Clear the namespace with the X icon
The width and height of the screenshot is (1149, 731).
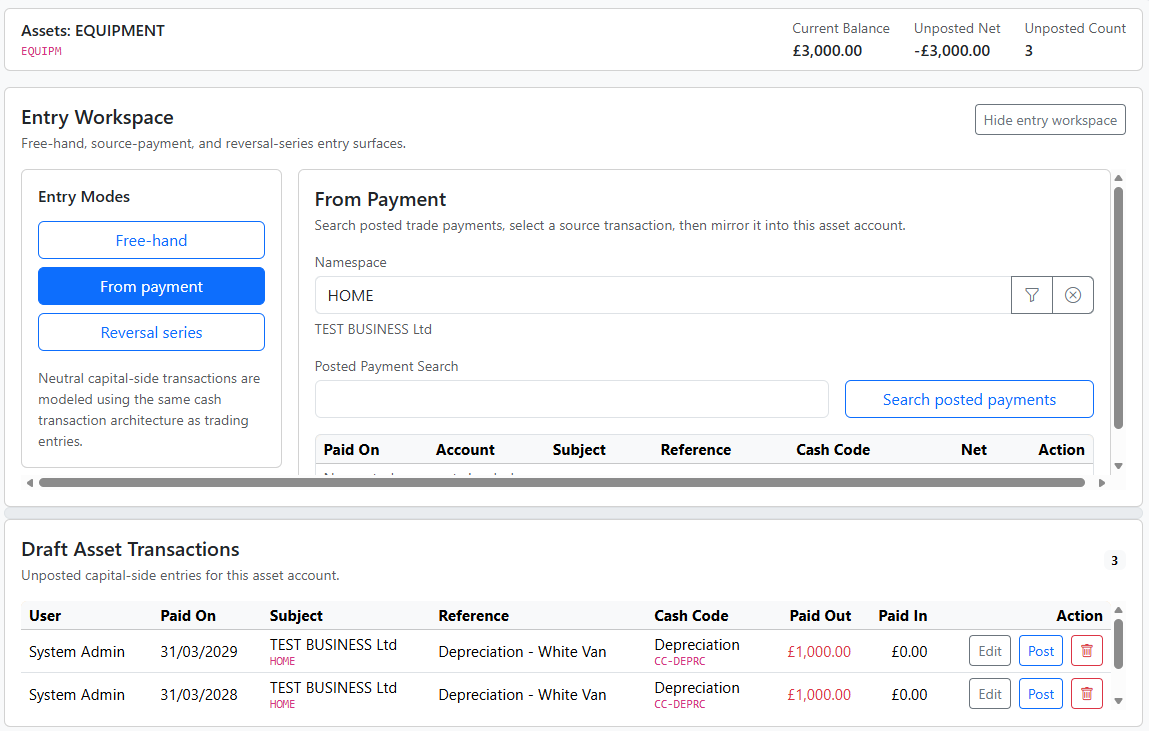coord(1073,295)
